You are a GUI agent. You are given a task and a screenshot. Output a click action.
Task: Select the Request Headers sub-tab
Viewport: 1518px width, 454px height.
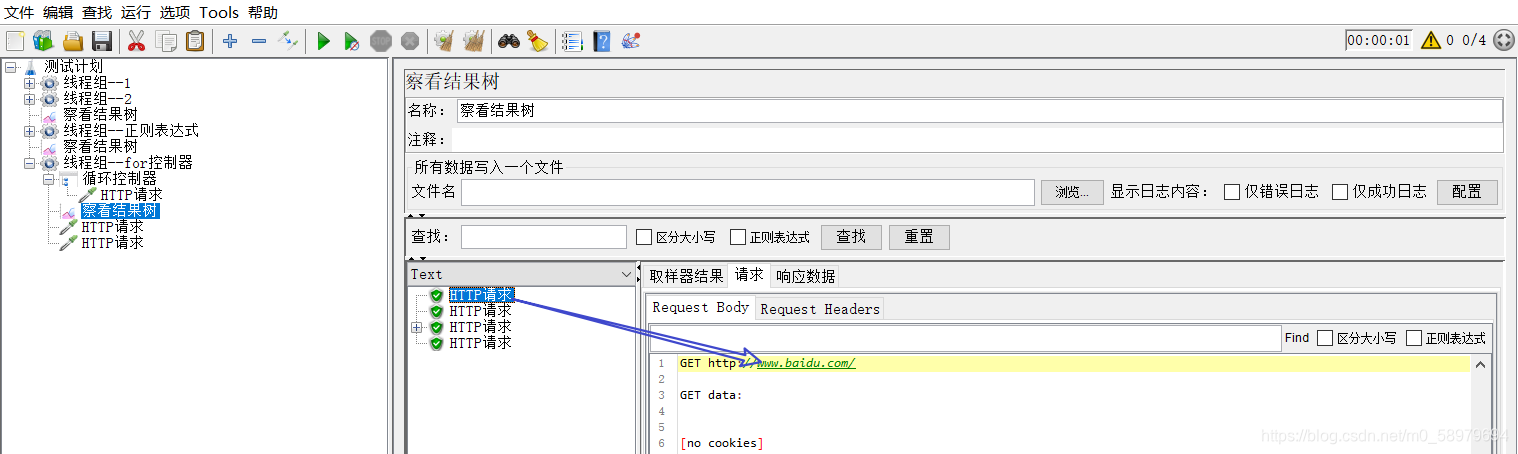coord(820,309)
